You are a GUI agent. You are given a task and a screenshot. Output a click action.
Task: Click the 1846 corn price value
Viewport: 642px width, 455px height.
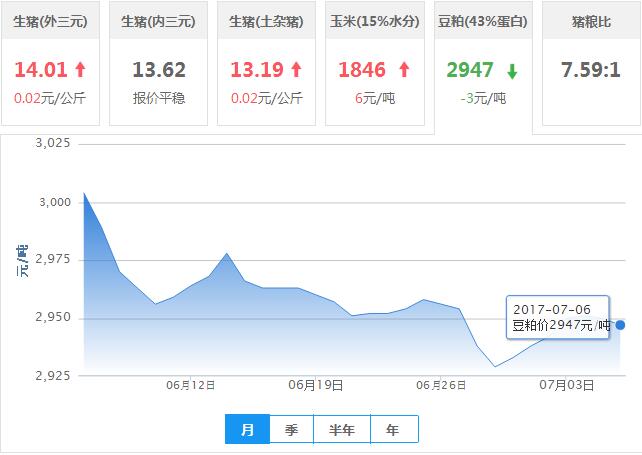(x=362, y=70)
